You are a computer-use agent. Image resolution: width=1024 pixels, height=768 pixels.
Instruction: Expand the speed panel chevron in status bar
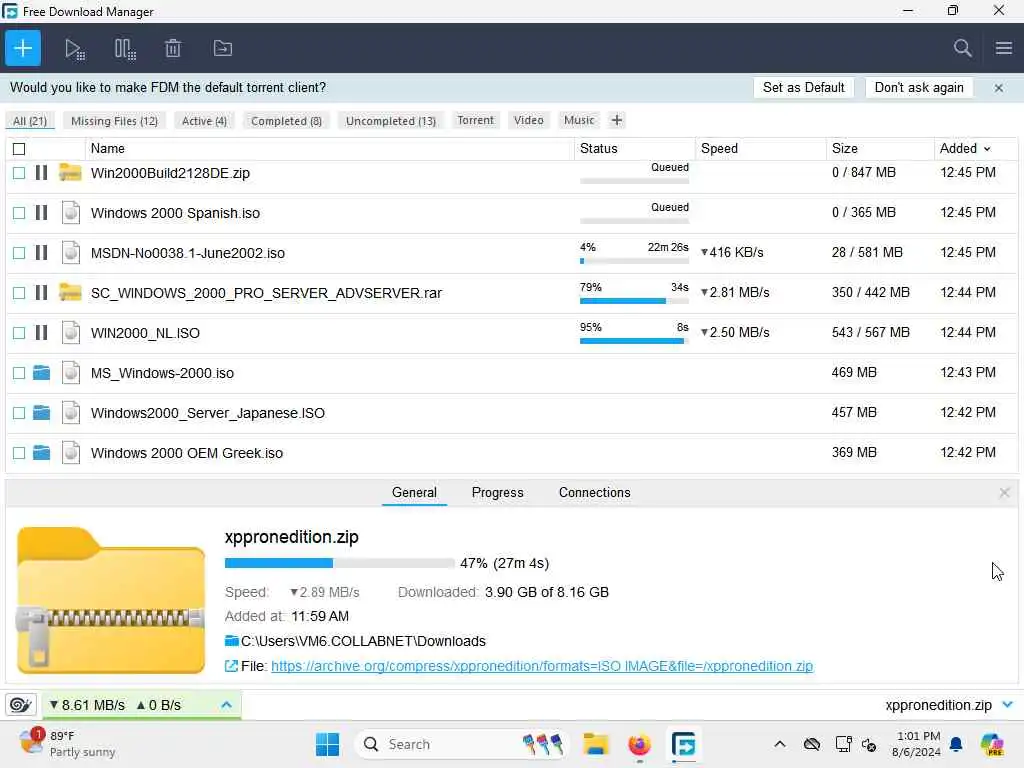pyautogui.click(x=226, y=705)
